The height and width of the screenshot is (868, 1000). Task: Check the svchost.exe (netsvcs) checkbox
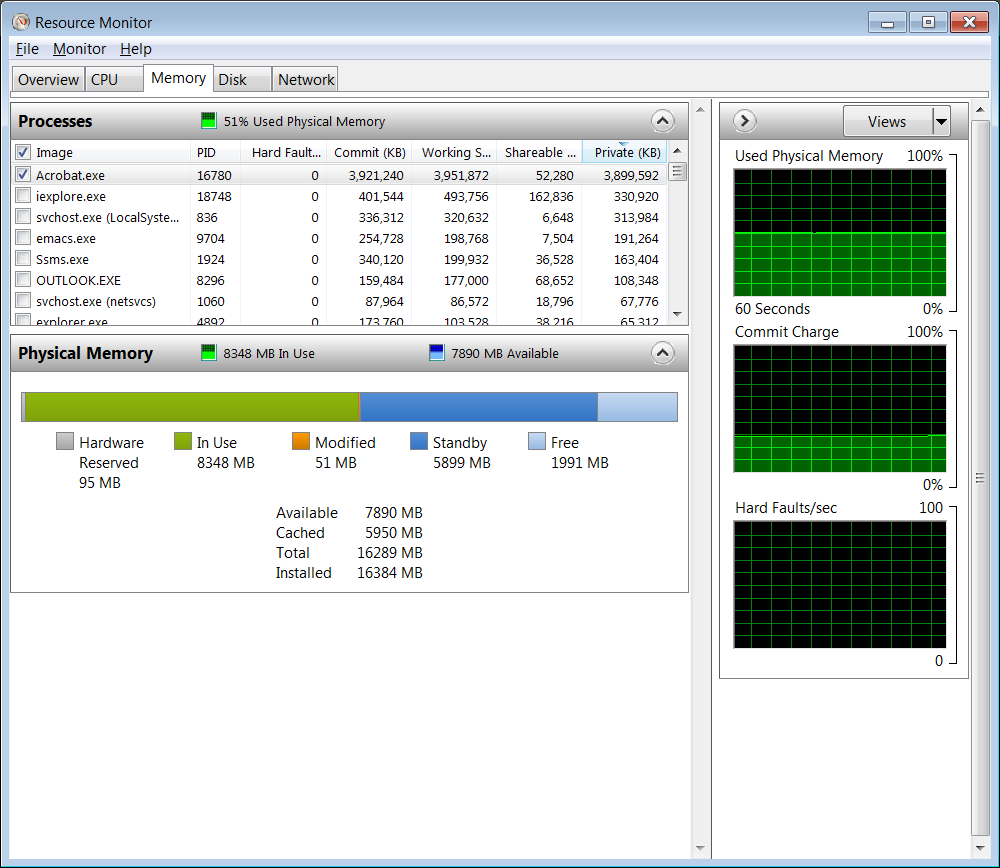coord(23,300)
